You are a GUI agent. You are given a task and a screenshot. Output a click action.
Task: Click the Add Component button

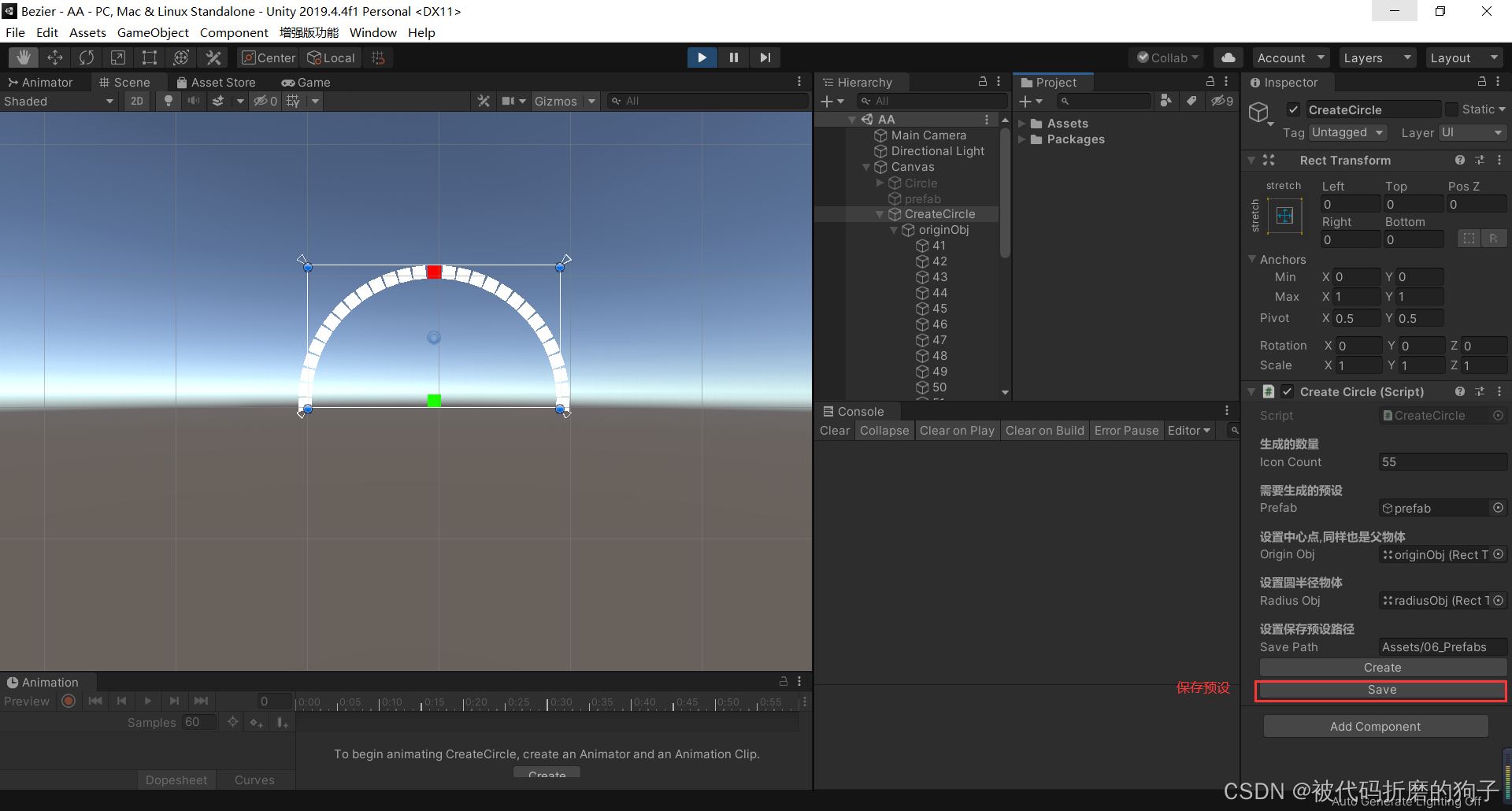[1375, 726]
